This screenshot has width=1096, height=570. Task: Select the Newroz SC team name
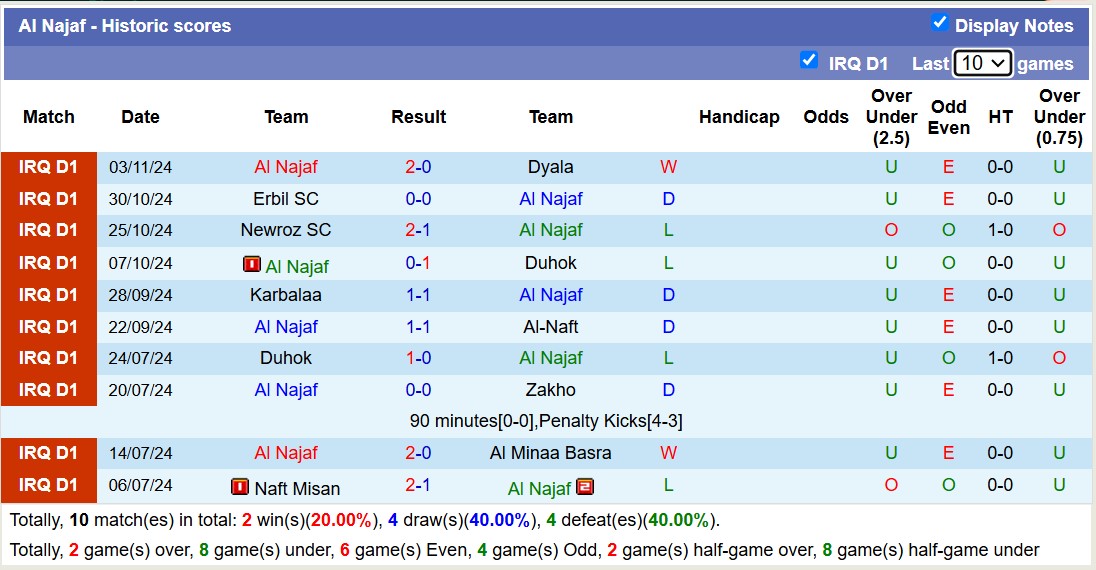[x=286, y=230]
